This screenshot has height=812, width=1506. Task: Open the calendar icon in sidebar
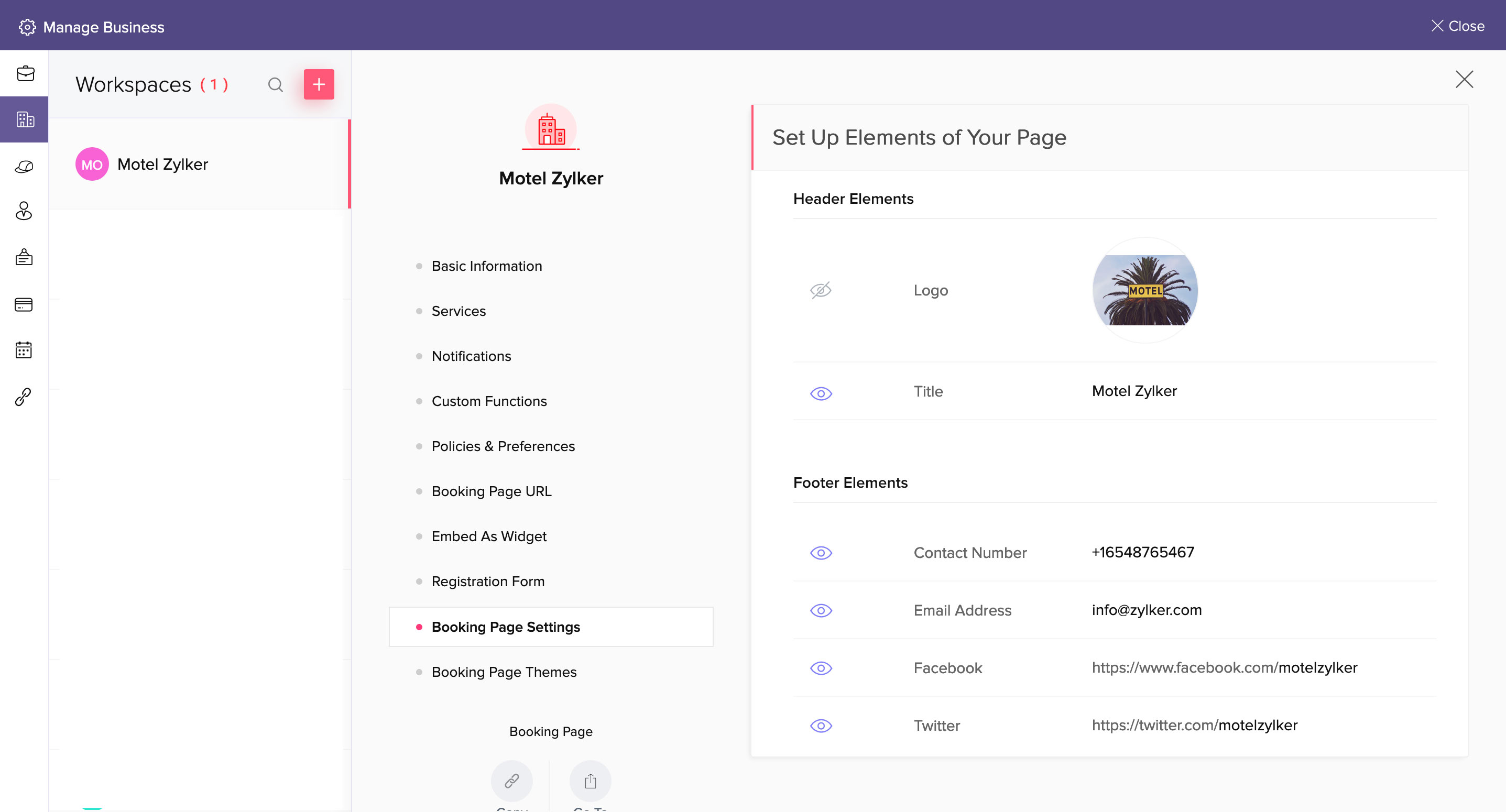click(x=24, y=350)
